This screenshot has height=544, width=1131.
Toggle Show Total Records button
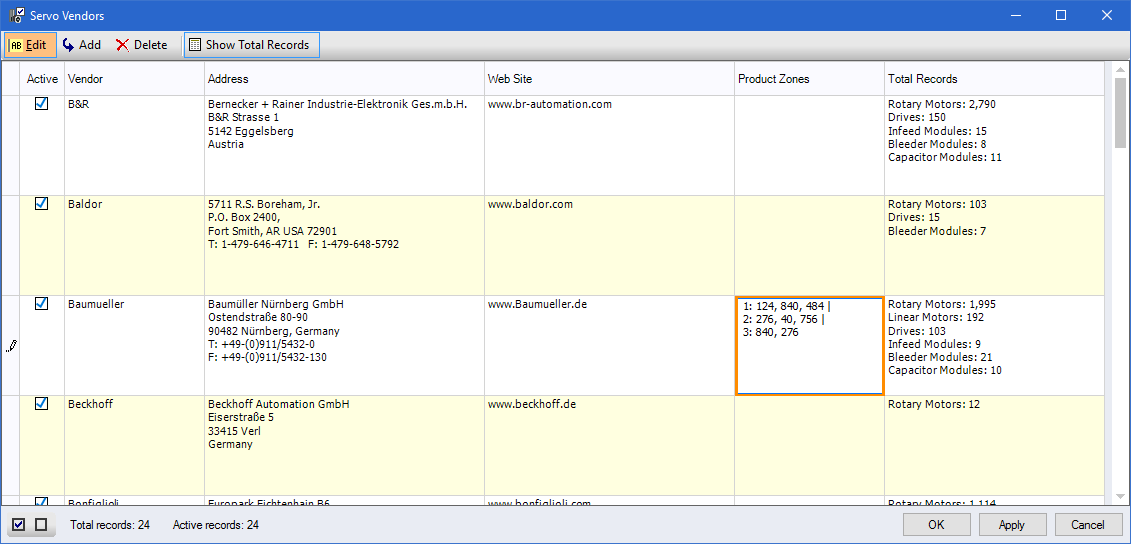coord(251,45)
